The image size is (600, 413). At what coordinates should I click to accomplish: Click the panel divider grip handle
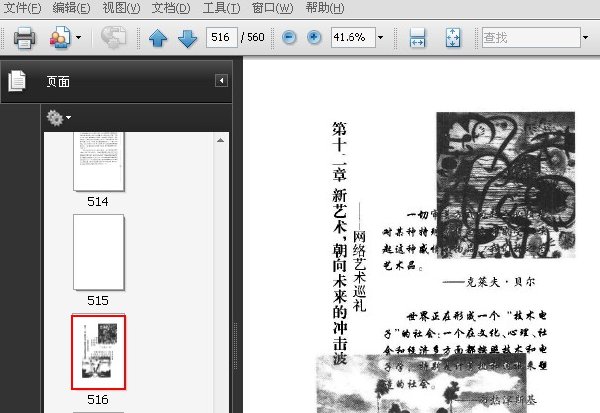click(235, 346)
